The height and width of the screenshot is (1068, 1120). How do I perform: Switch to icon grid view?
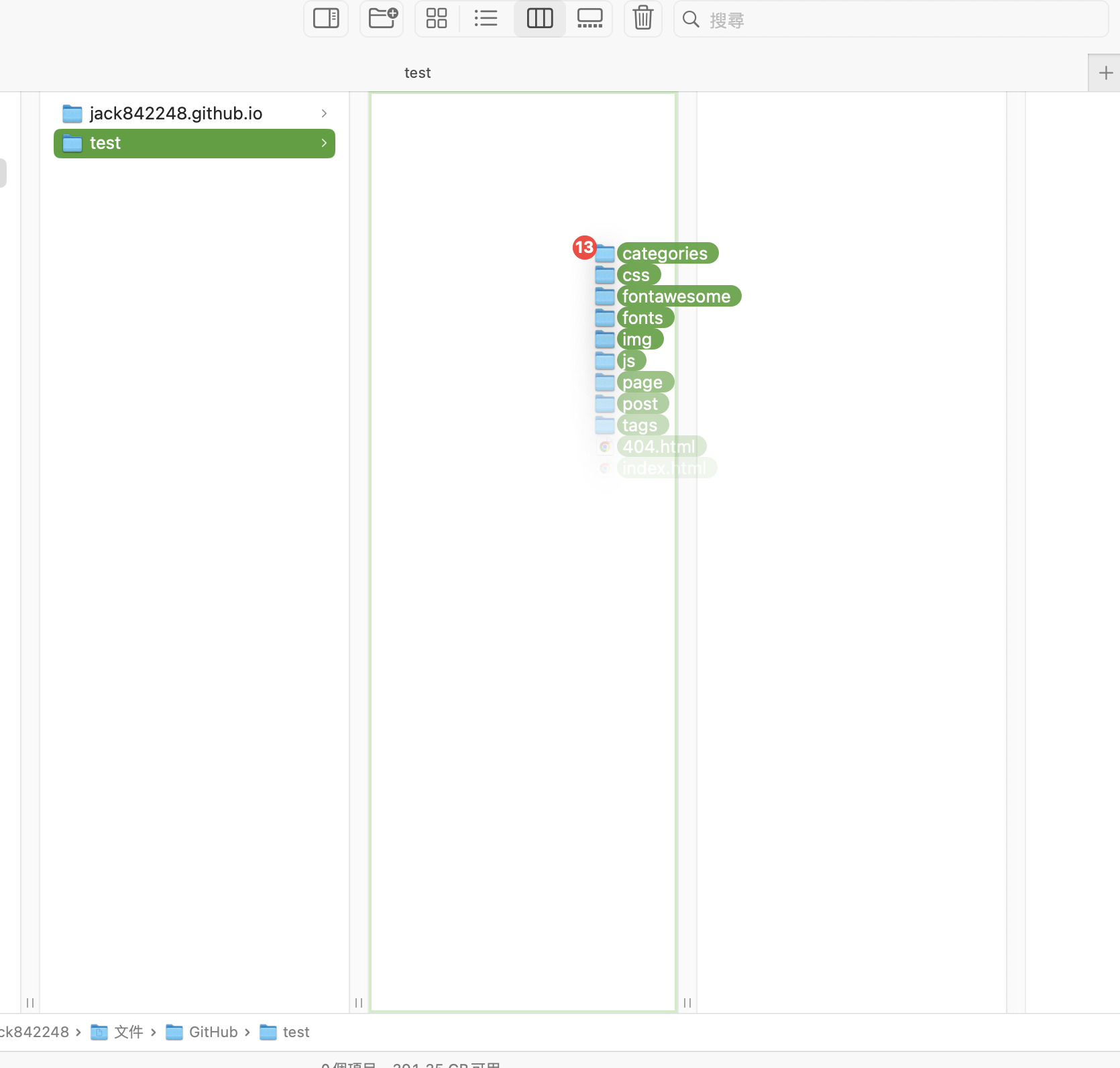point(437,18)
